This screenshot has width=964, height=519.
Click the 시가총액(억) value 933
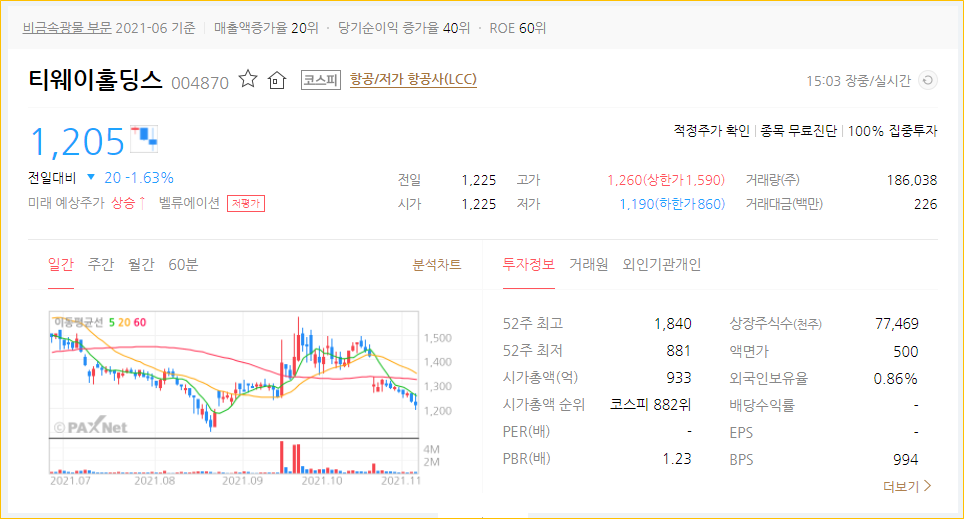[679, 378]
